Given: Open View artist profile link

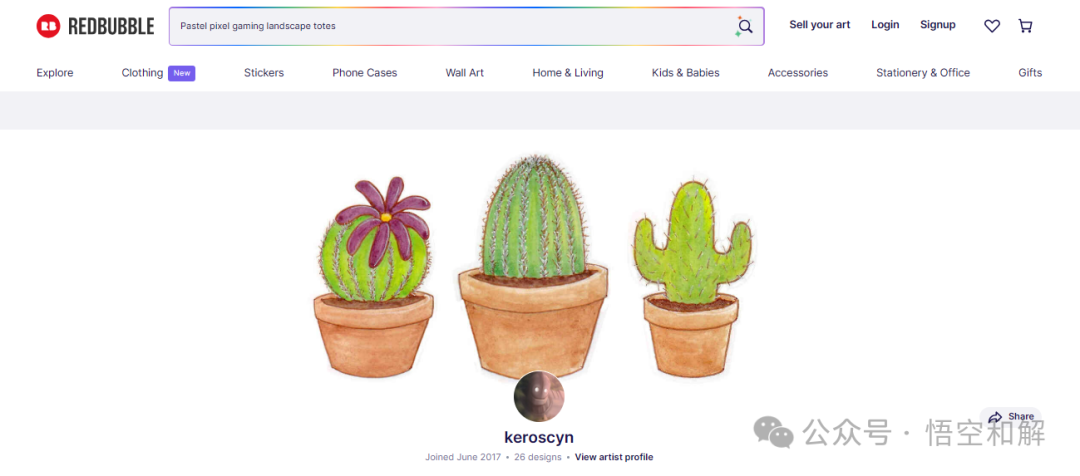Looking at the screenshot, I should [614, 457].
